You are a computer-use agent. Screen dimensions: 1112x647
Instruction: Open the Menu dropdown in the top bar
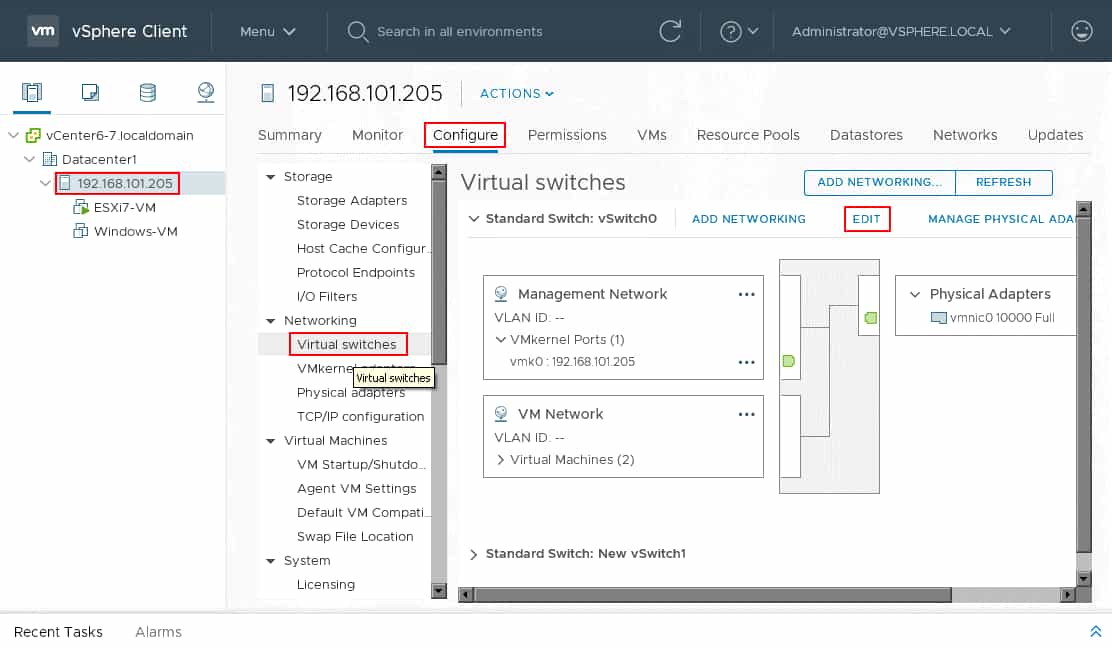click(267, 30)
